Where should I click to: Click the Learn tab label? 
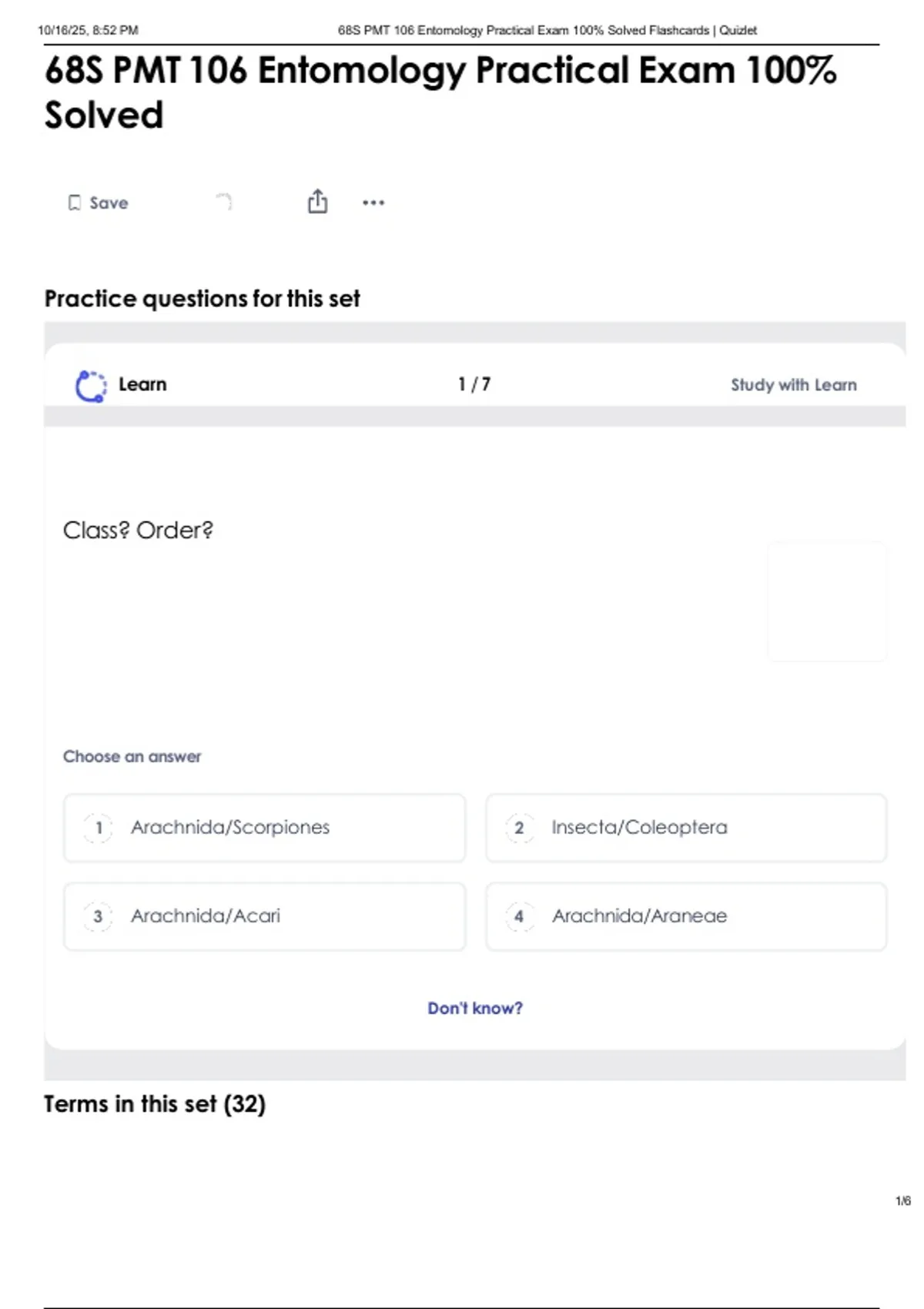(142, 384)
